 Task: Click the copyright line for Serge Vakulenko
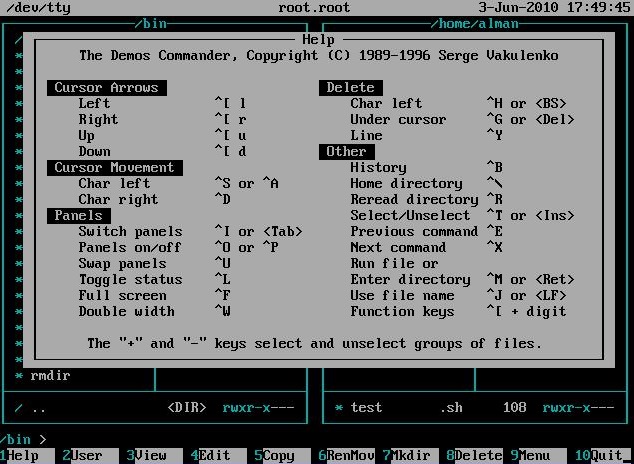point(319,55)
